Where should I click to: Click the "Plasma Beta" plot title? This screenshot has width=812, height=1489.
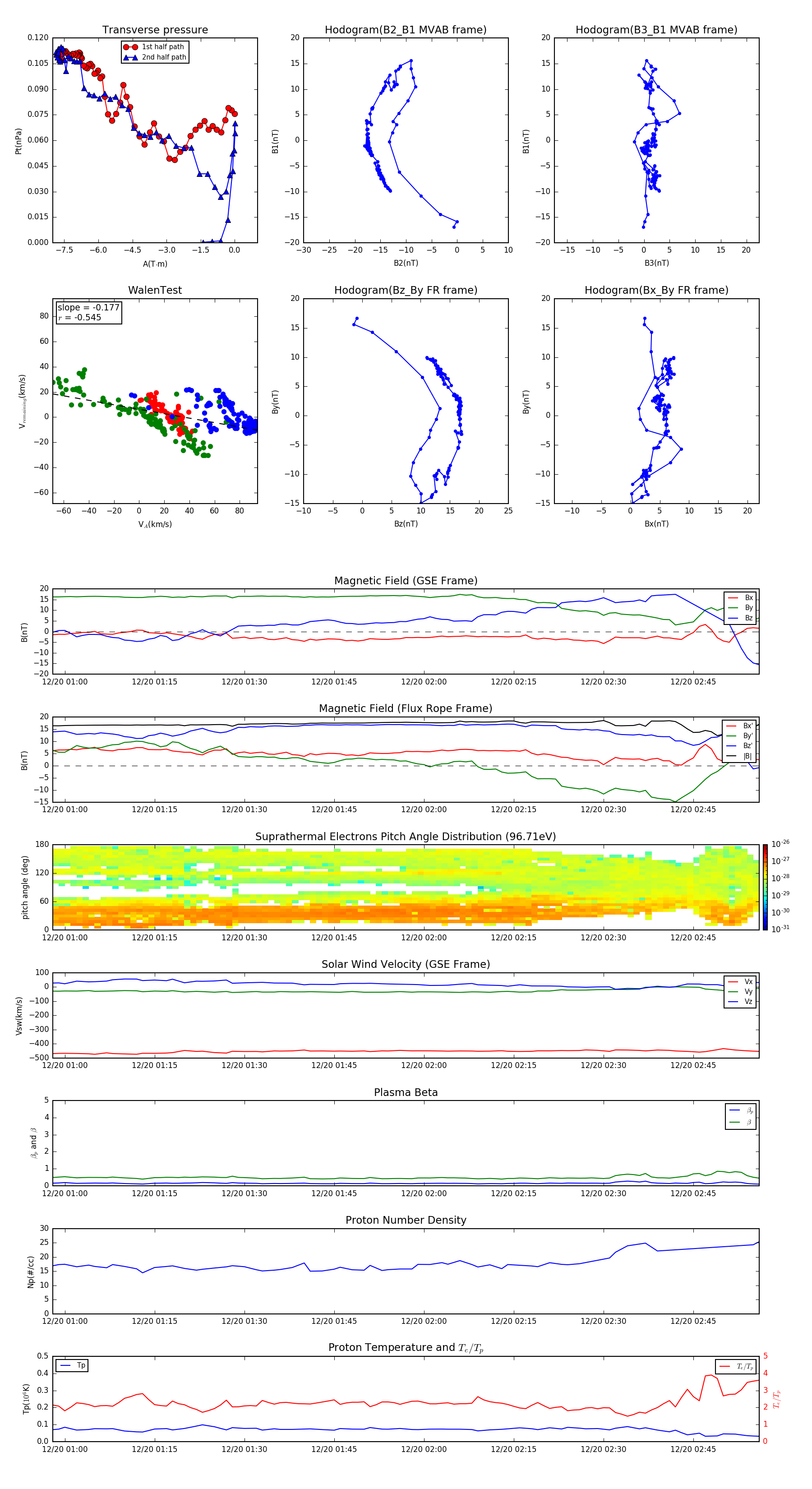click(406, 1092)
